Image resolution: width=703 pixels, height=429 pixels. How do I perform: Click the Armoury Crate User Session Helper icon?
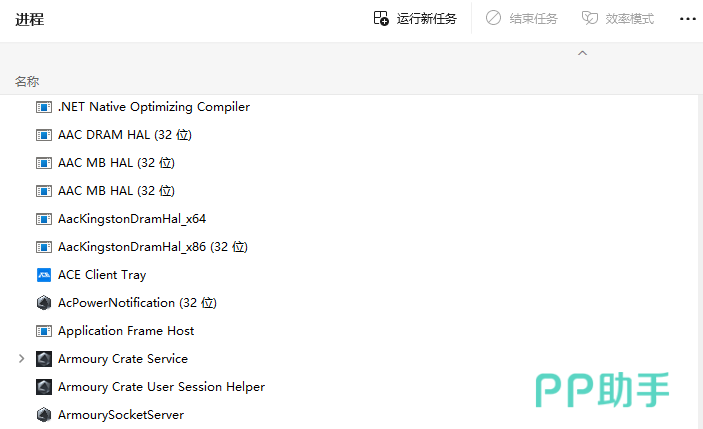[44, 387]
